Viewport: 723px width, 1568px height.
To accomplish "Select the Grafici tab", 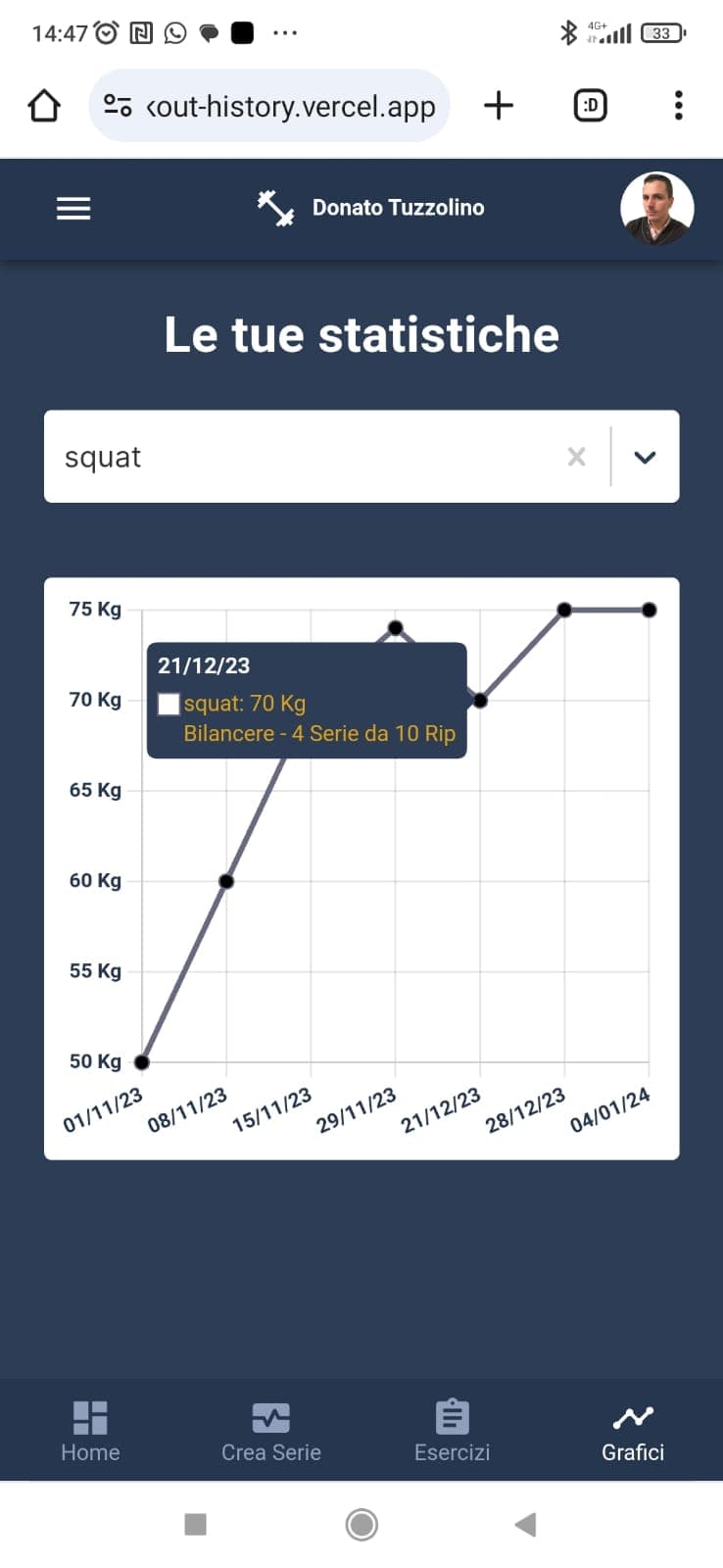I will pyautogui.click(x=633, y=1431).
